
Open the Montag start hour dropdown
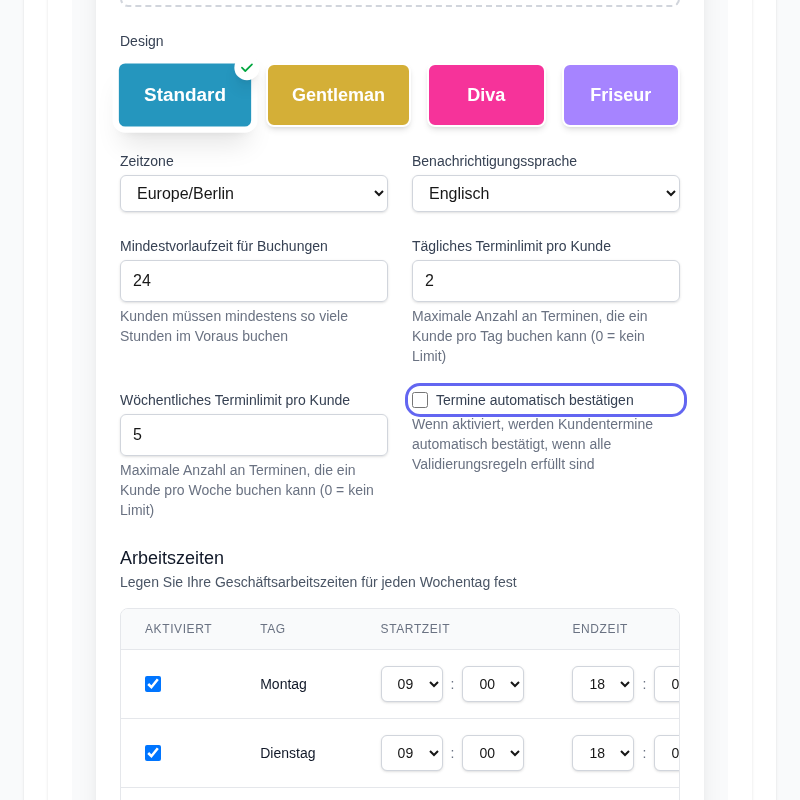411,684
